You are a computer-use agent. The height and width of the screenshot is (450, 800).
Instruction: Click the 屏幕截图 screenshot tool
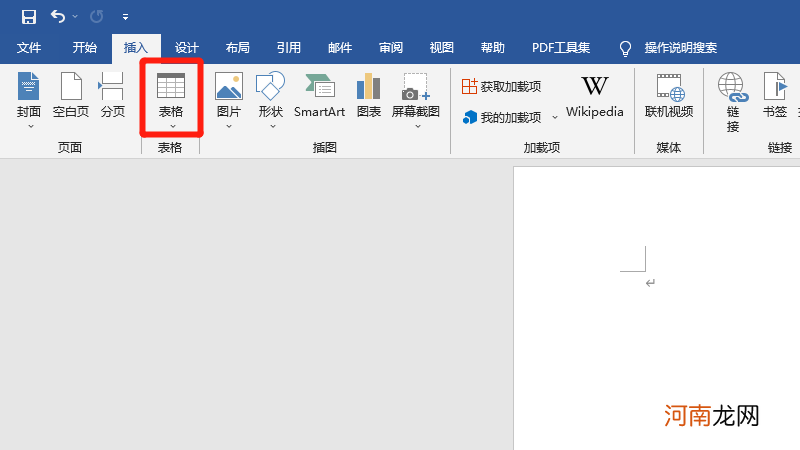(x=416, y=94)
